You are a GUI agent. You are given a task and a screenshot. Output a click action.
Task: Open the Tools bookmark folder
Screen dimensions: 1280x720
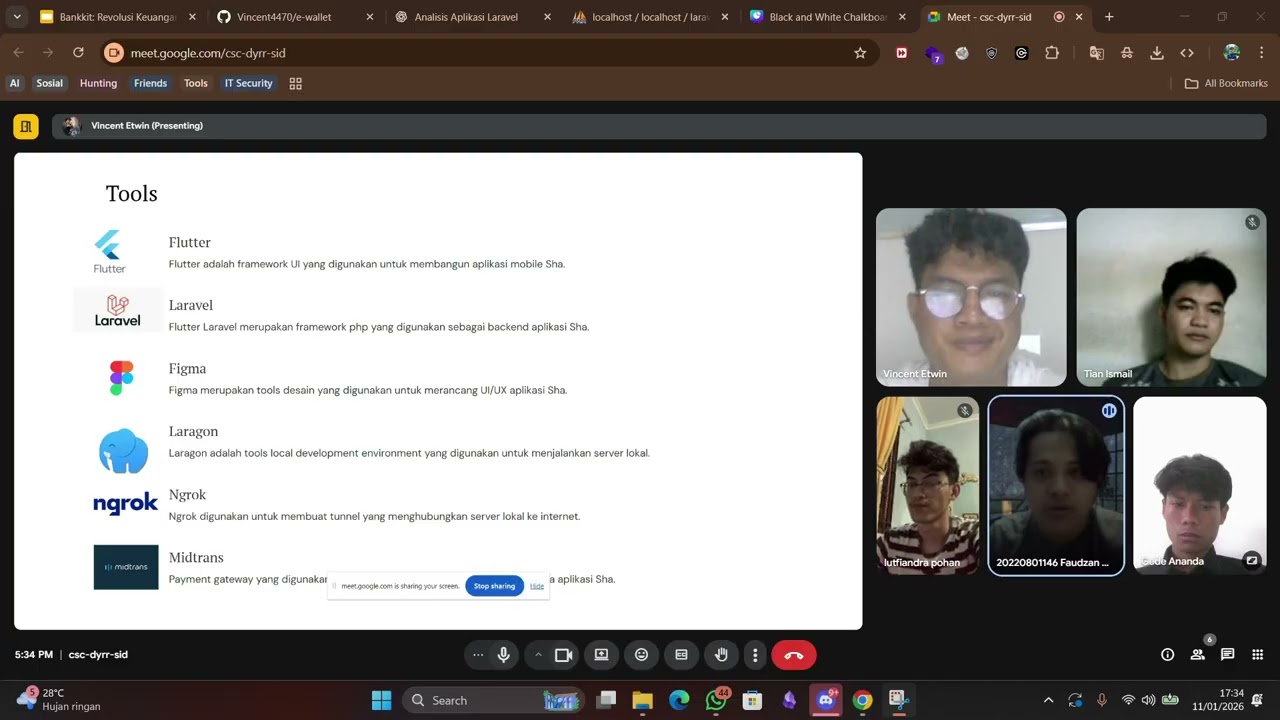pos(196,83)
